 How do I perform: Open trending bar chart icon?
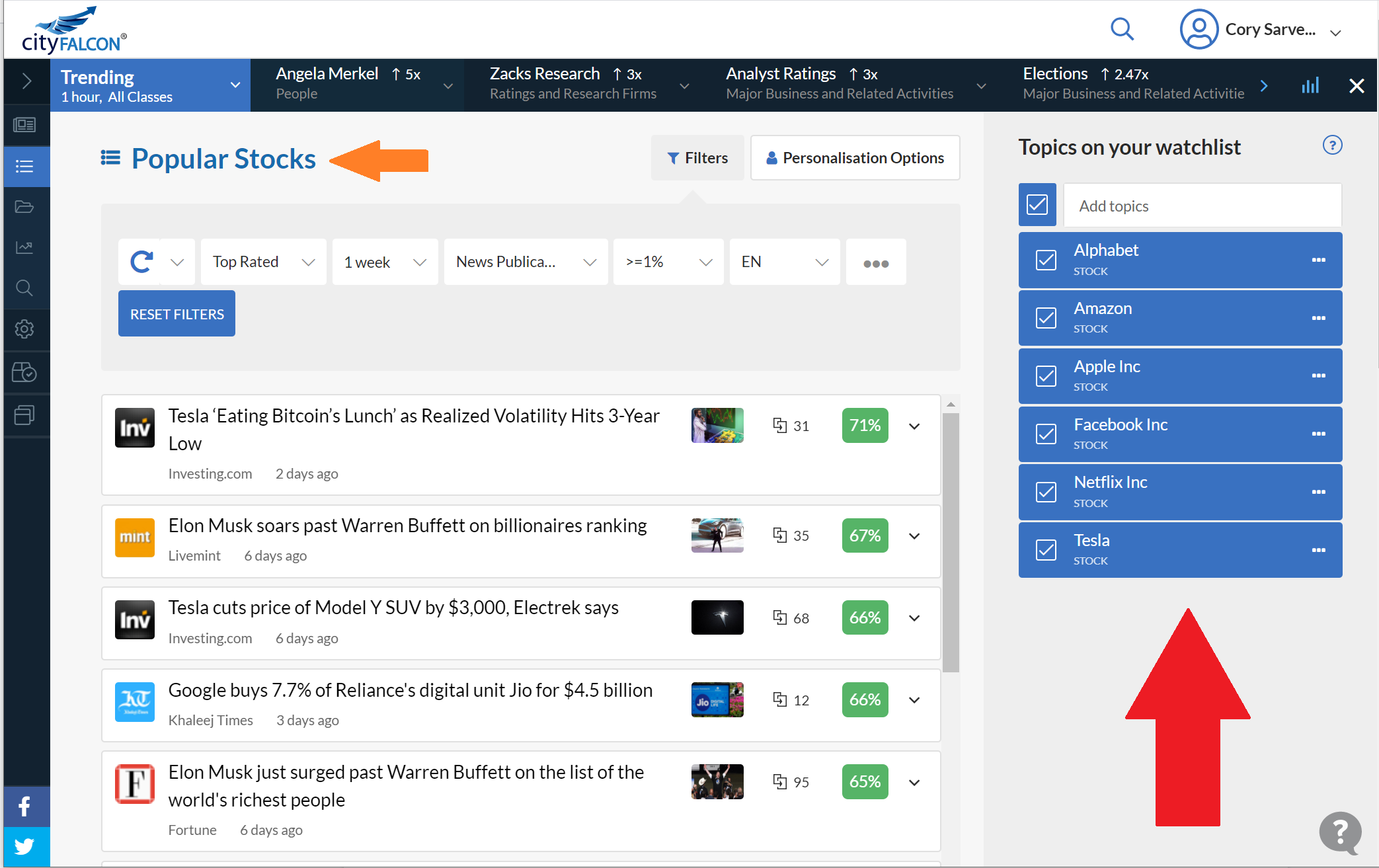[1310, 85]
